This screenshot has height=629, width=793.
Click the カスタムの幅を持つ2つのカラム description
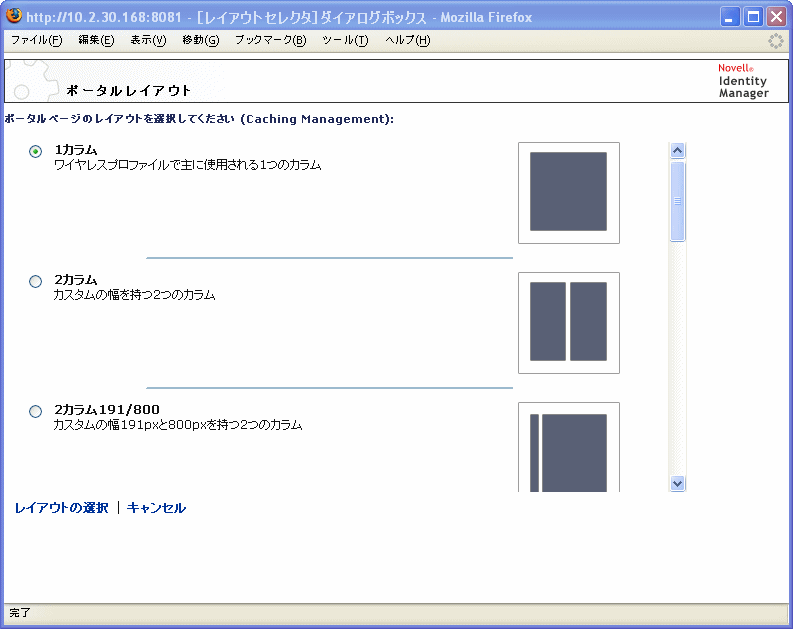[x=135, y=295]
